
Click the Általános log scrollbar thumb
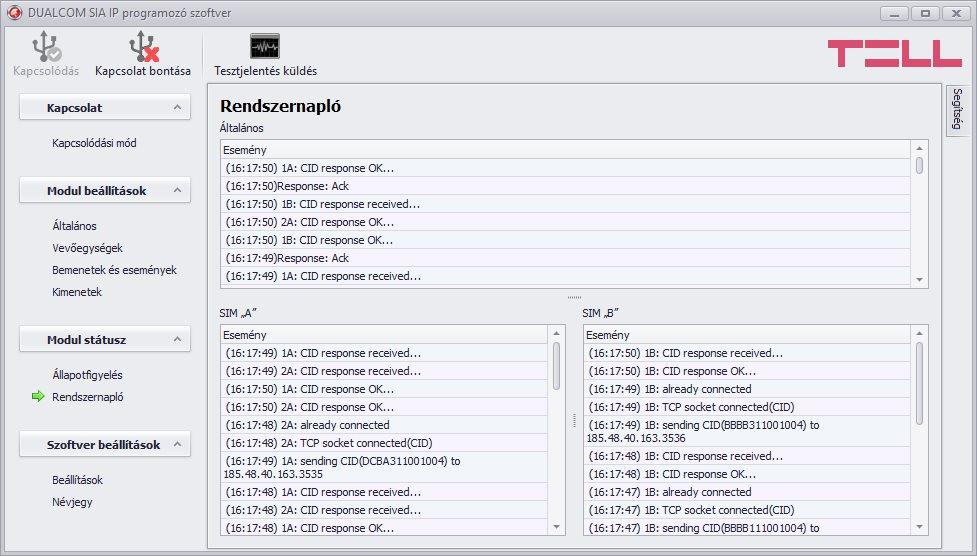click(x=919, y=166)
